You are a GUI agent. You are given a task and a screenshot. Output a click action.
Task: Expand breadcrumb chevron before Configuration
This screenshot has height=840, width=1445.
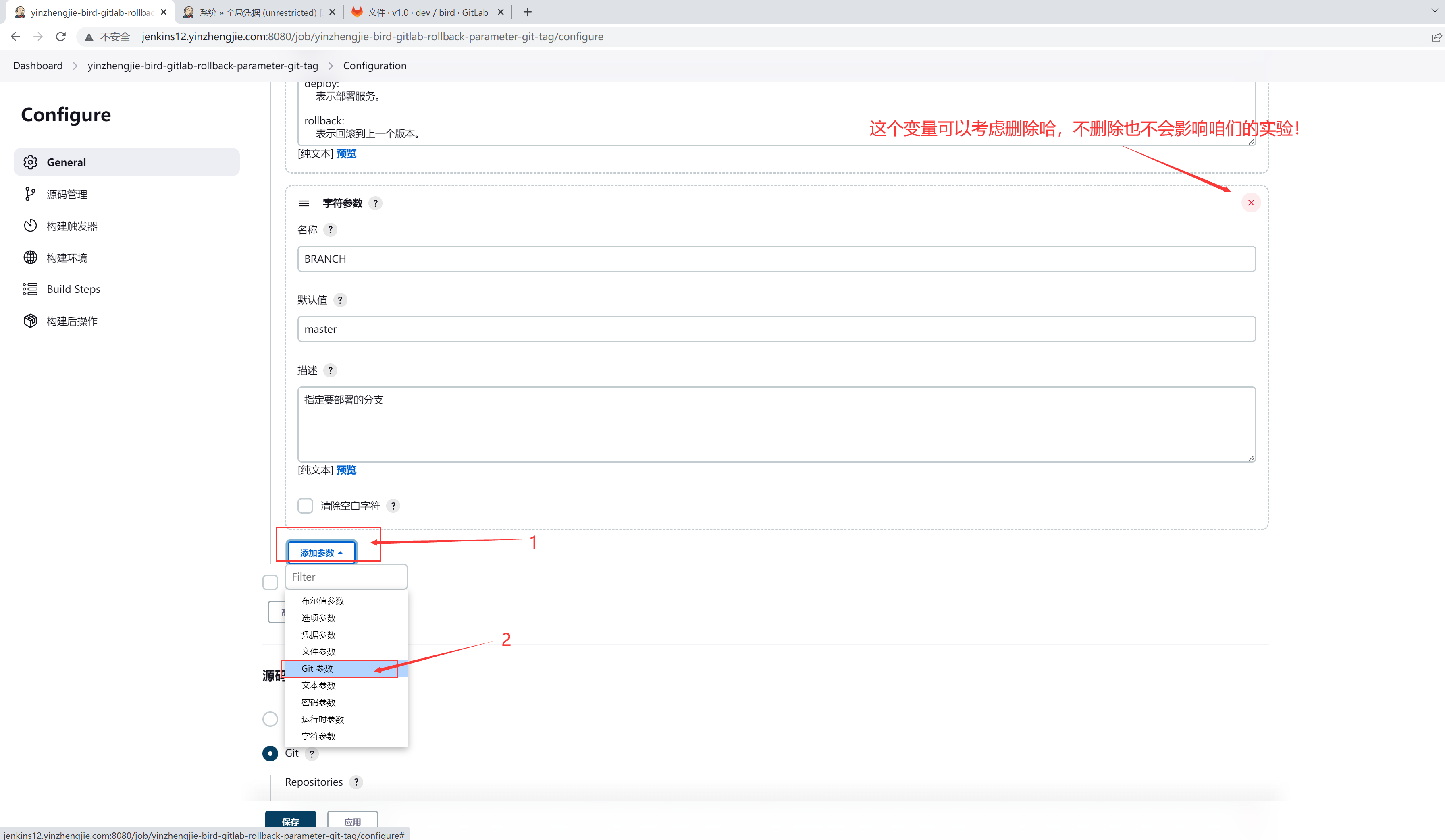331,66
